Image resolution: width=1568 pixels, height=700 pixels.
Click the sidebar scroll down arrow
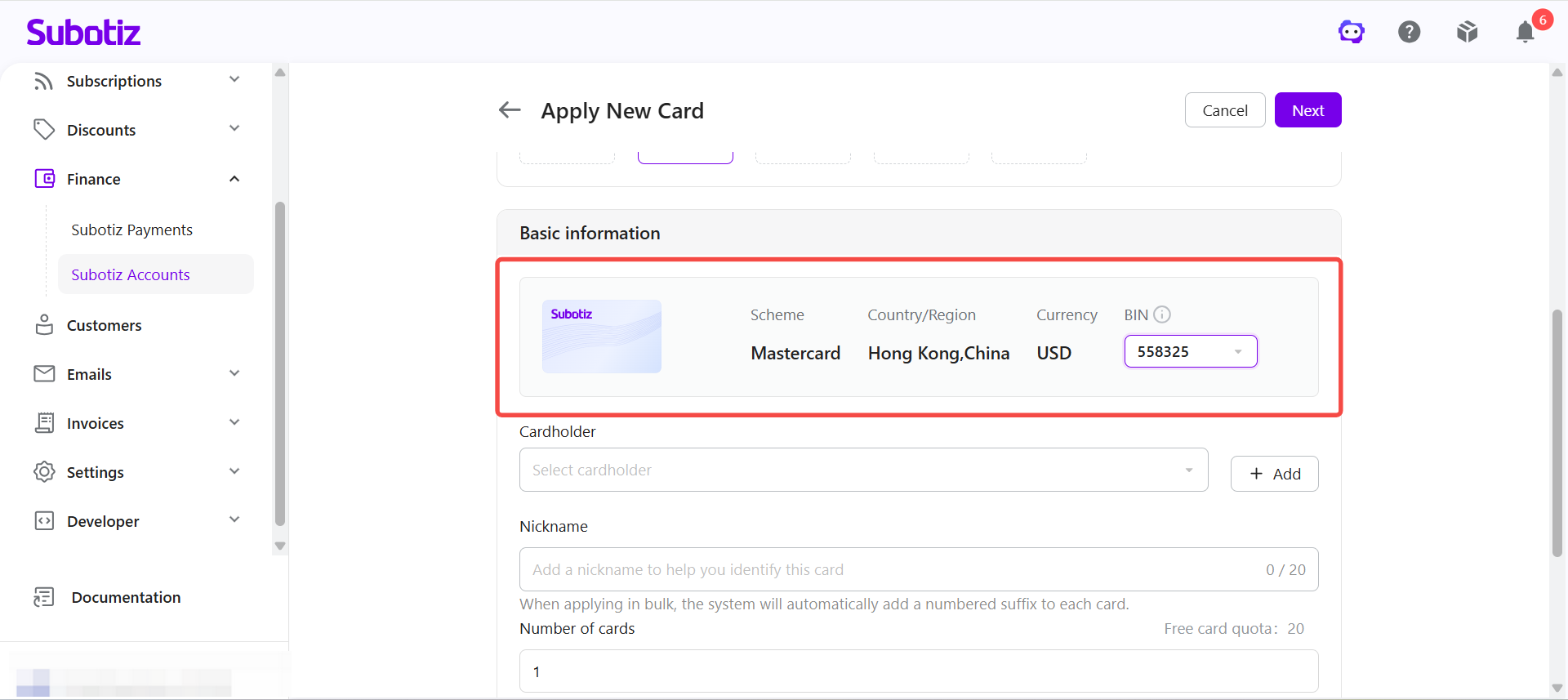tap(280, 546)
